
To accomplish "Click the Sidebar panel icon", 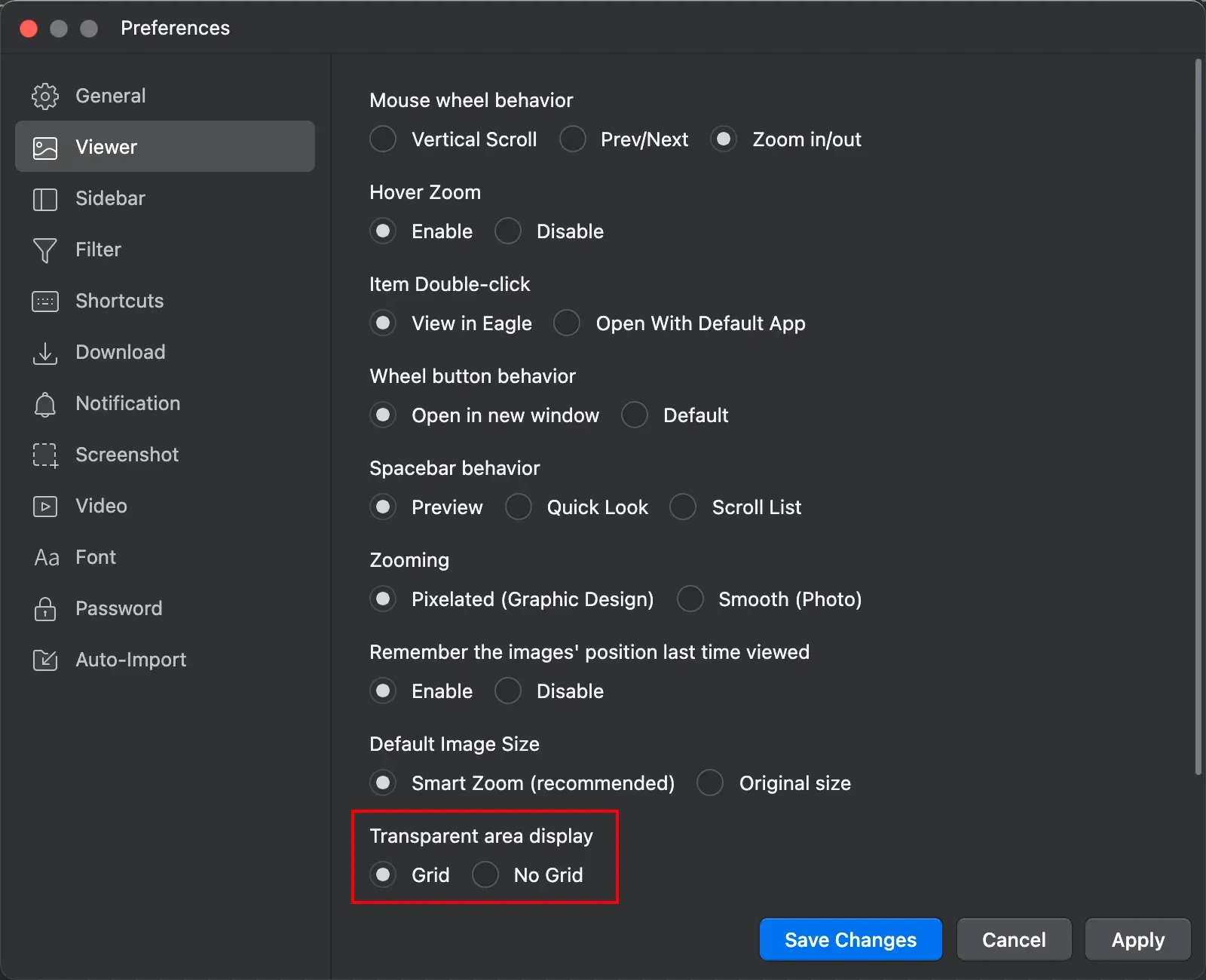I will point(45,199).
